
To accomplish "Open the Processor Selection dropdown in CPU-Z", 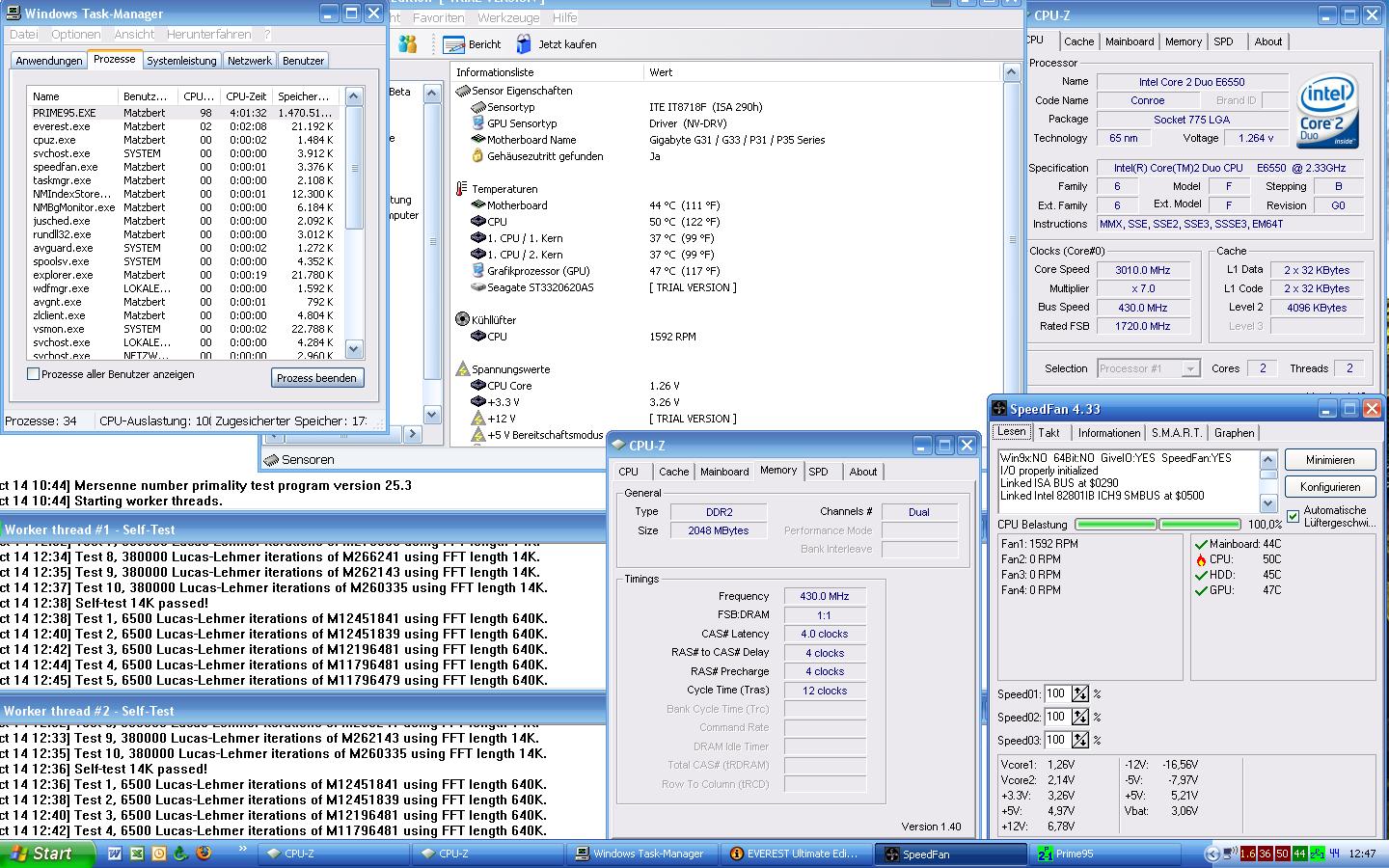I will coord(1190,368).
